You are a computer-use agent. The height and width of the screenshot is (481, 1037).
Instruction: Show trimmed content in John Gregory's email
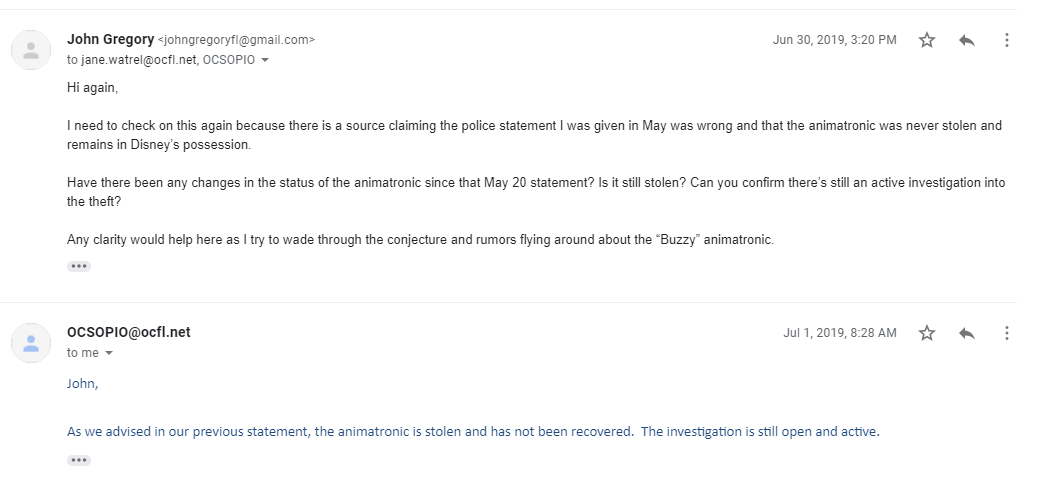tap(79, 267)
